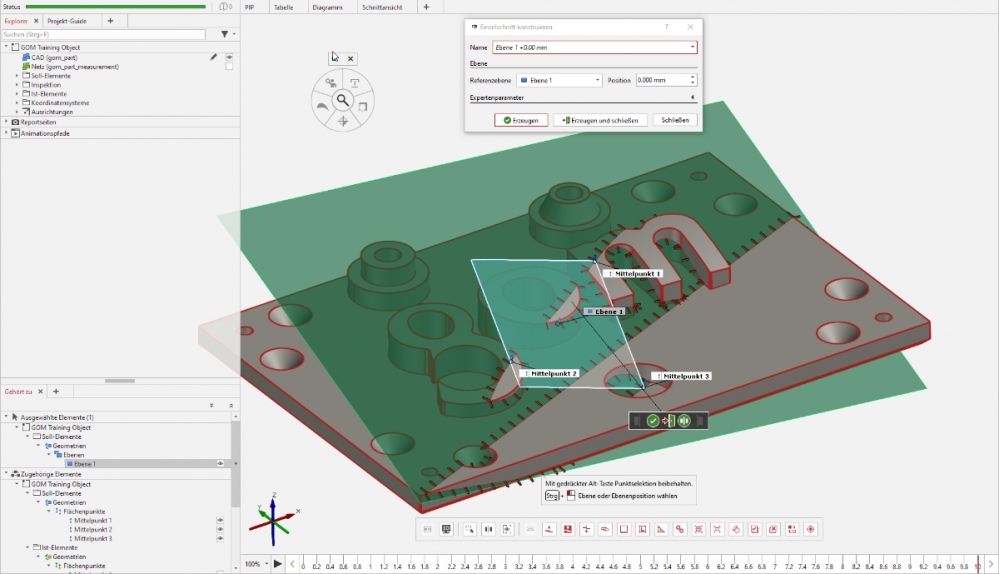Click the Schließen button in the dialog
Viewport: 999px width, 574px height.
point(675,120)
